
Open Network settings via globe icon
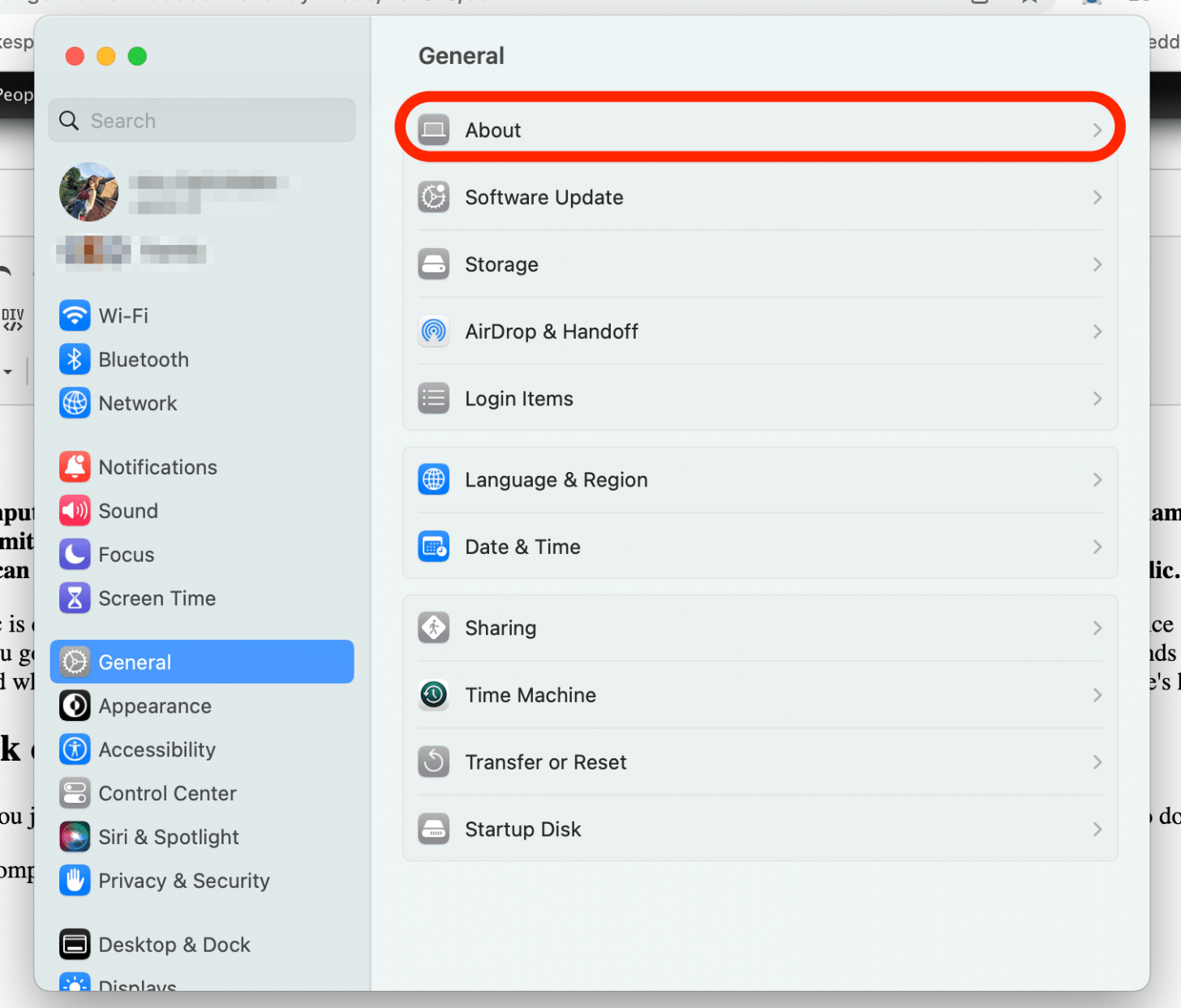[x=75, y=403]
